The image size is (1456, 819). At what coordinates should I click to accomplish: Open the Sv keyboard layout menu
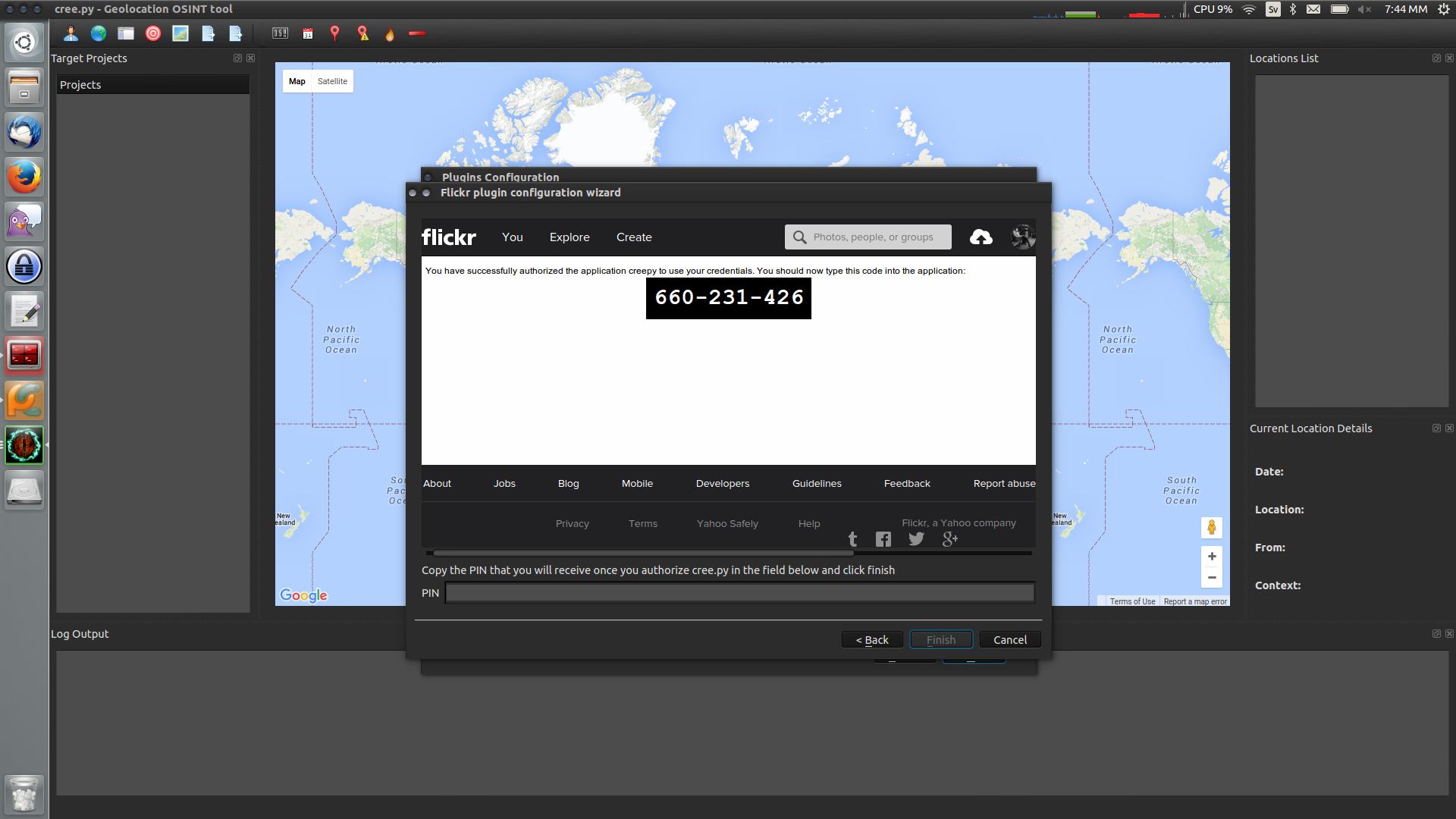[1273, 9]
